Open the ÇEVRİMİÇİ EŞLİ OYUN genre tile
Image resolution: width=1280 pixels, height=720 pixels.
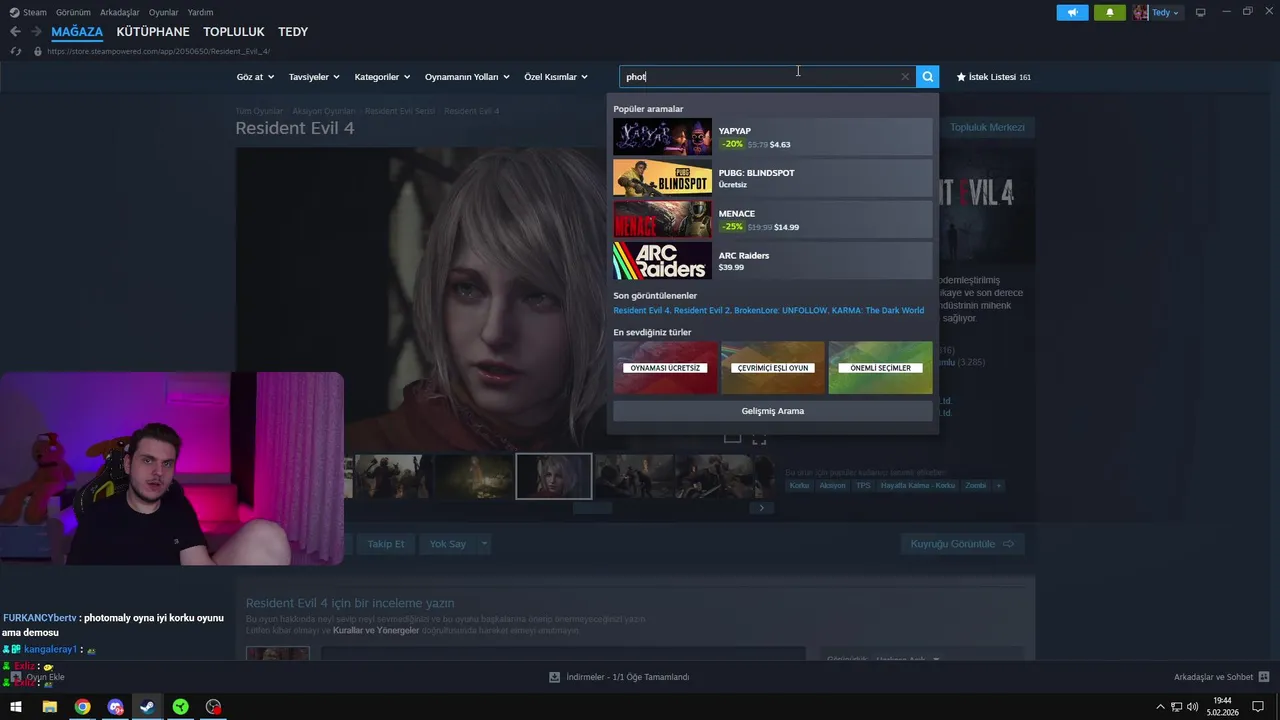(x=772, y=367)
